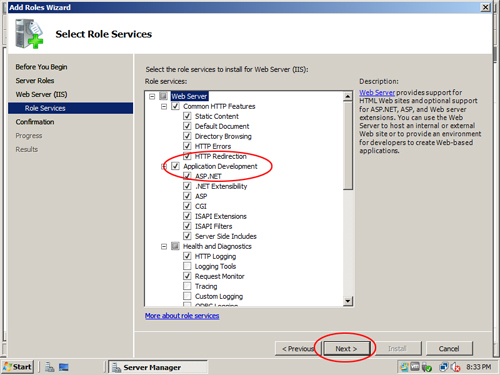Toggle the CGI checkbox
This screenshot has height=375, width=500.
pos(187,206)
